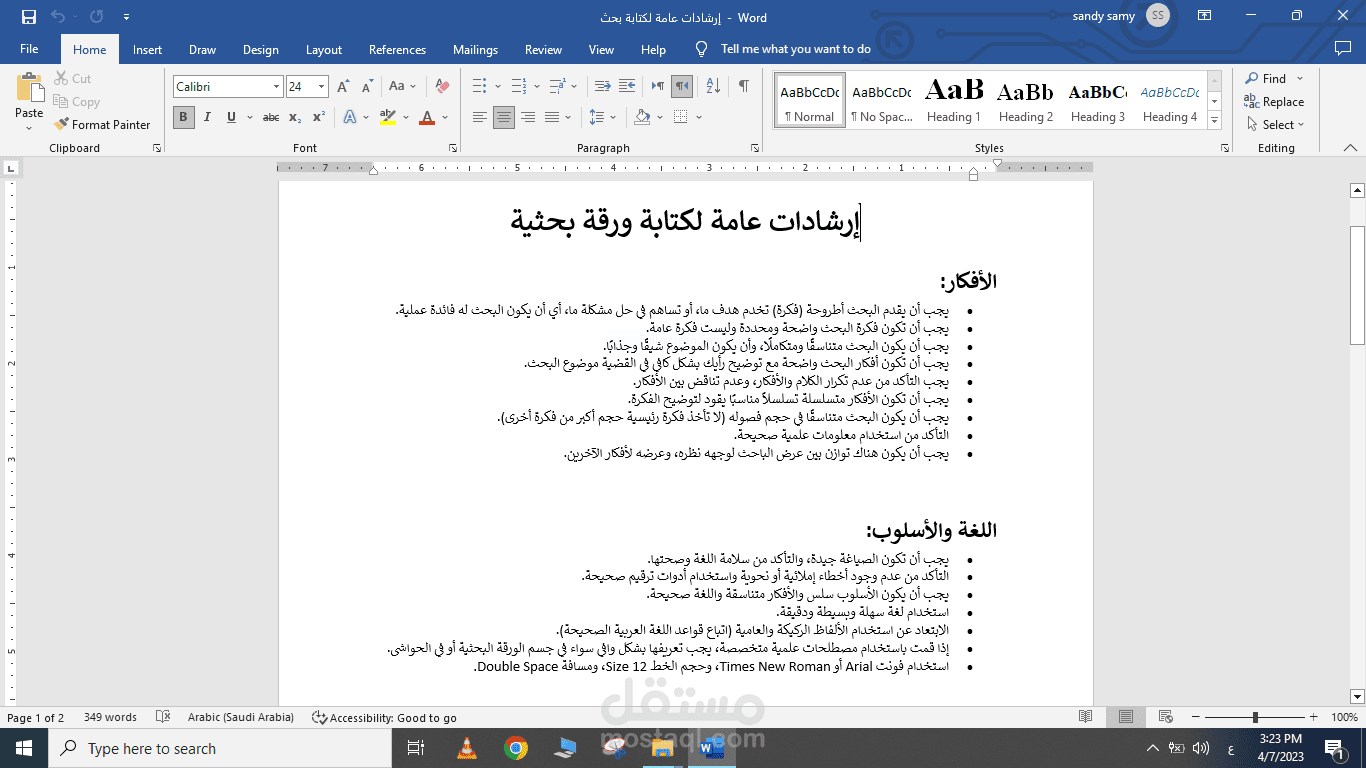This screenshot has width=1366, height=768.
Task: Open line spacing options dropdown
Action: tap(603, 117)
